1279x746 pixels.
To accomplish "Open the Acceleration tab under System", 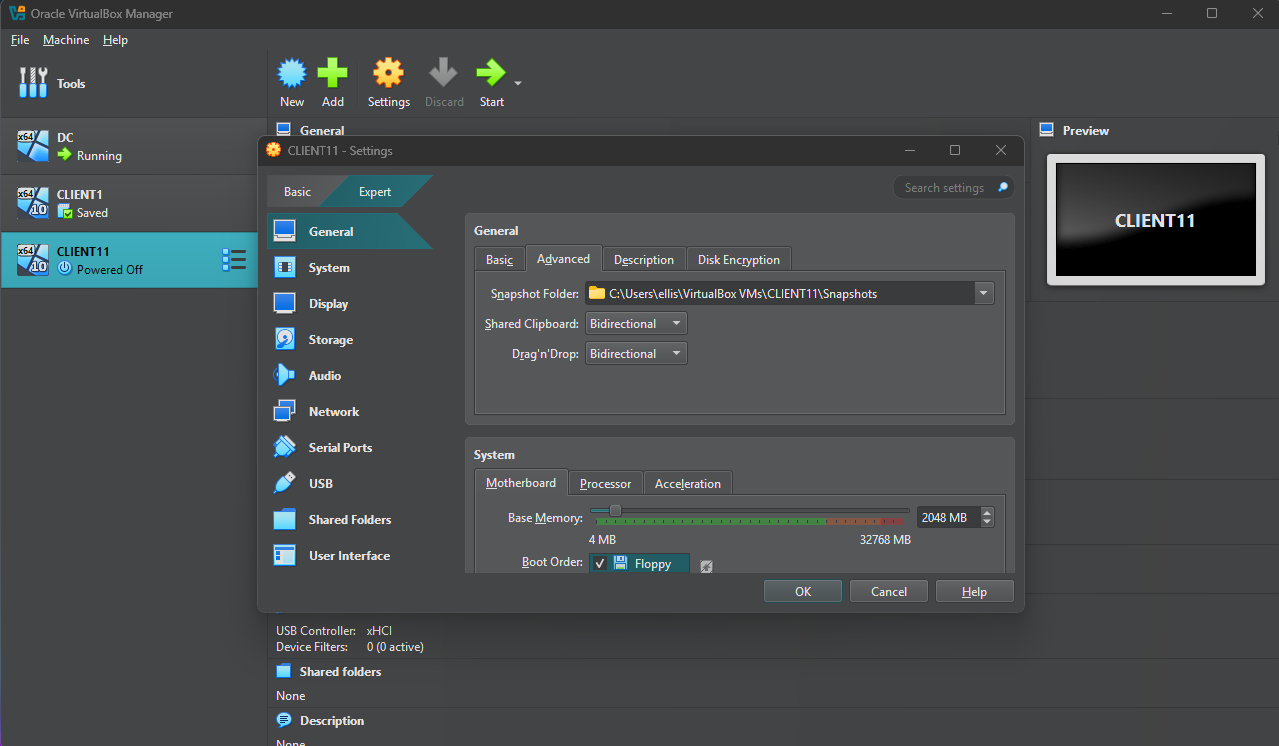I will click(688, 483).
